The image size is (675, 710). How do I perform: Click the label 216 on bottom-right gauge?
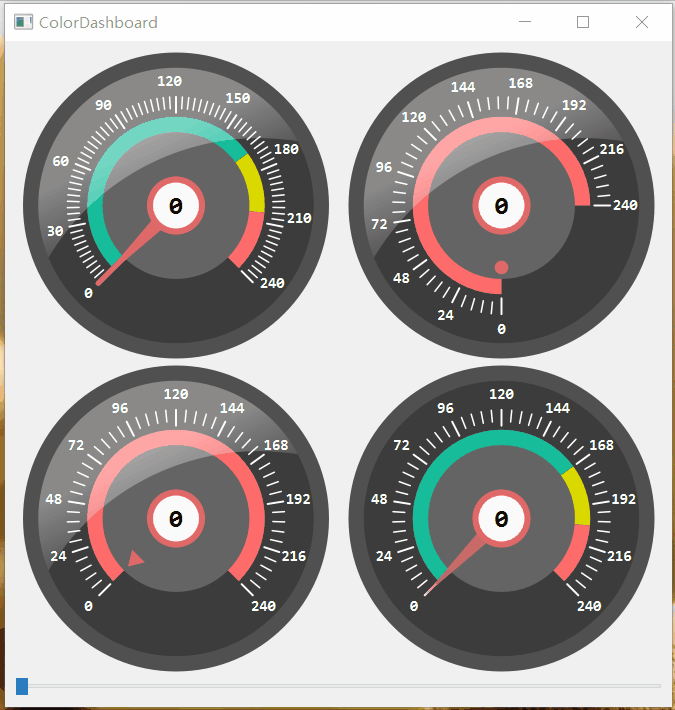[619, 556]
